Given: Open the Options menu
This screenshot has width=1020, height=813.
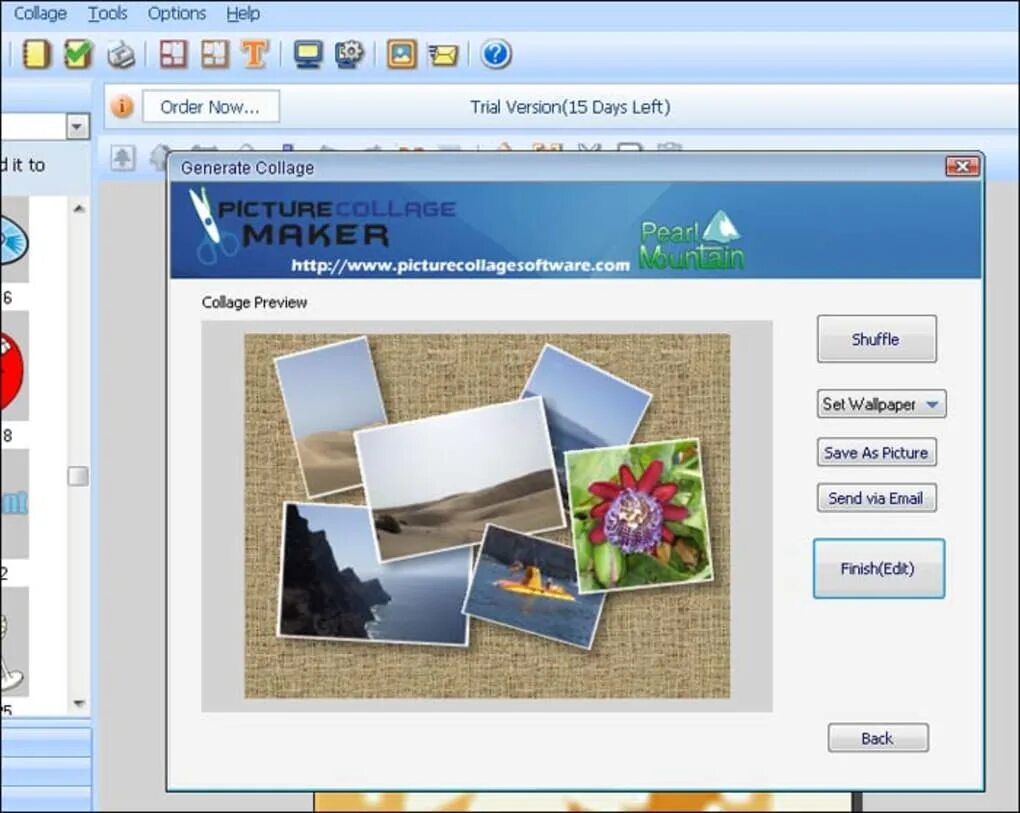Looking at the screenshot, I should tap(176, 13).
